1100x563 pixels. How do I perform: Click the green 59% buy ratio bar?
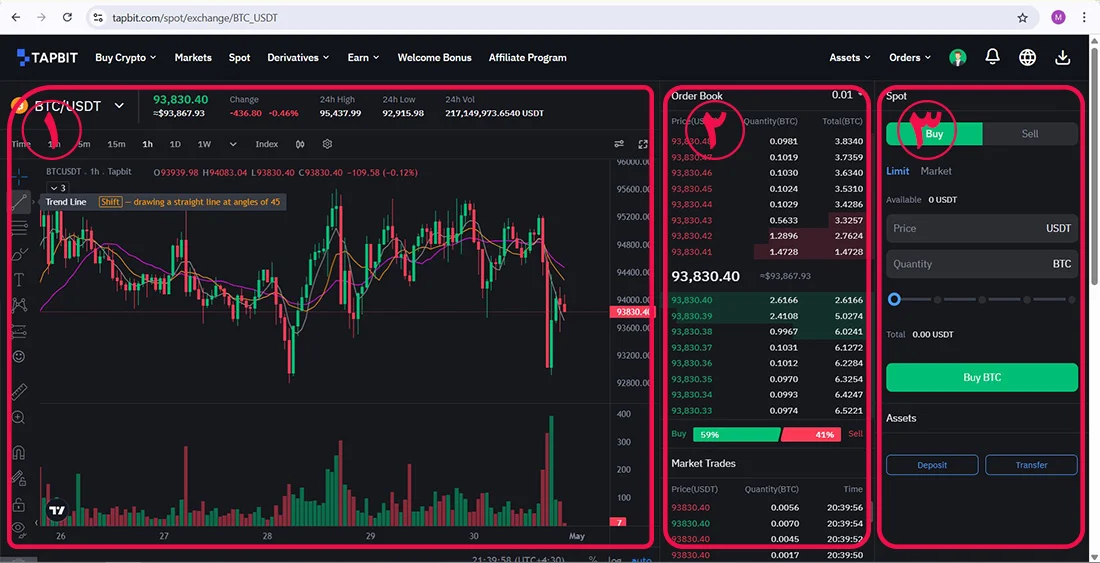click(736, 435)
